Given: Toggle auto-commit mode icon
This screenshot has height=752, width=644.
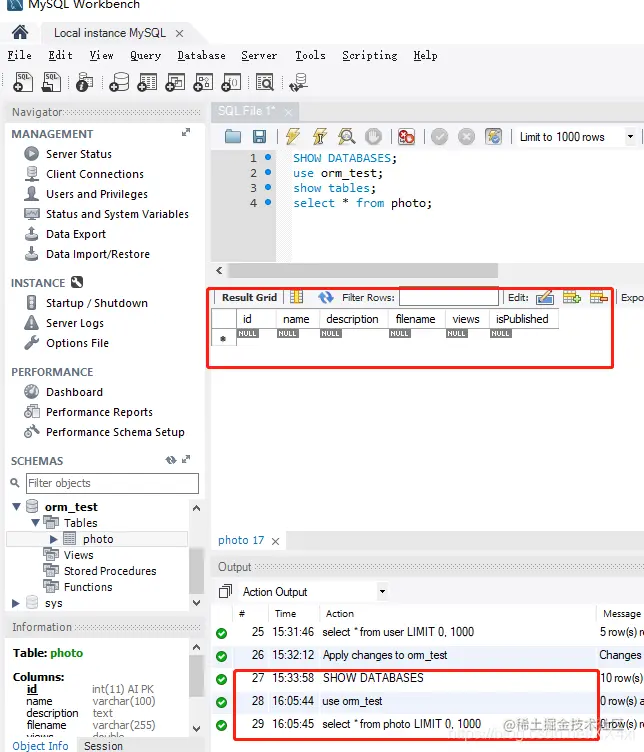Looking at the screenshot, I should point(493,137).
